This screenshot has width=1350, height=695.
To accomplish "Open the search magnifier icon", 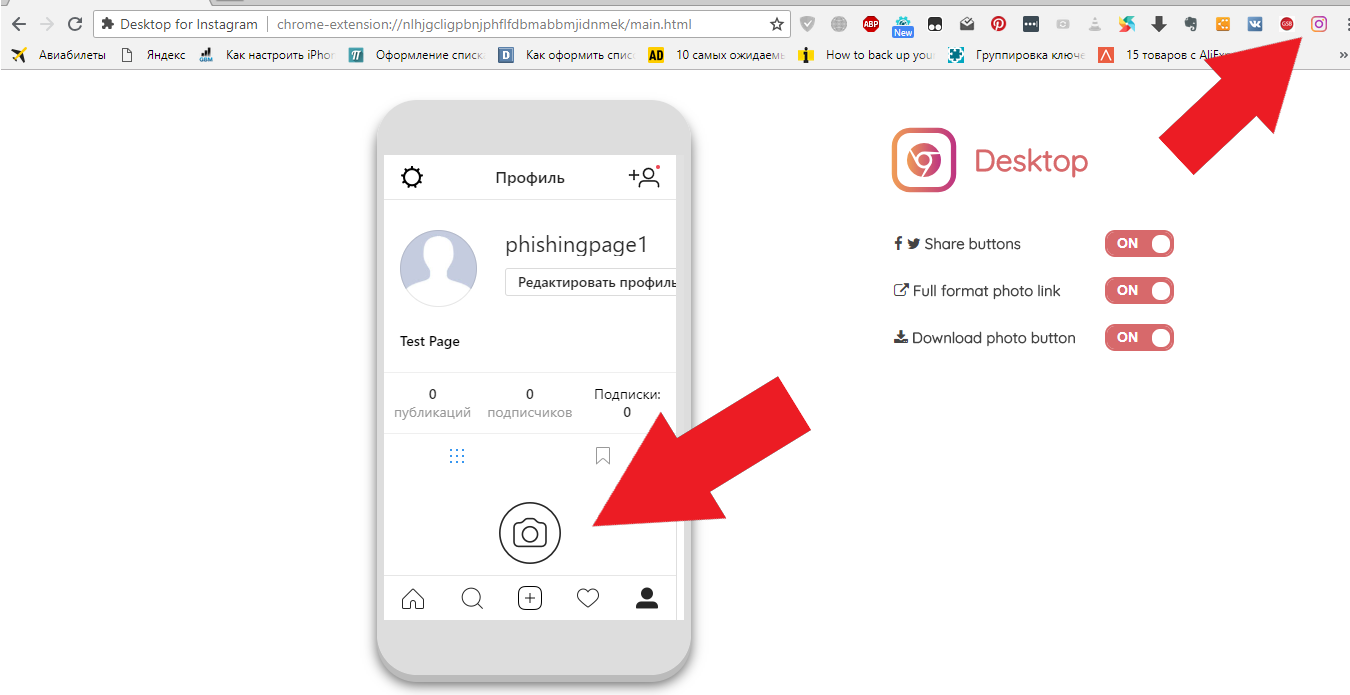I will (472, 598).
